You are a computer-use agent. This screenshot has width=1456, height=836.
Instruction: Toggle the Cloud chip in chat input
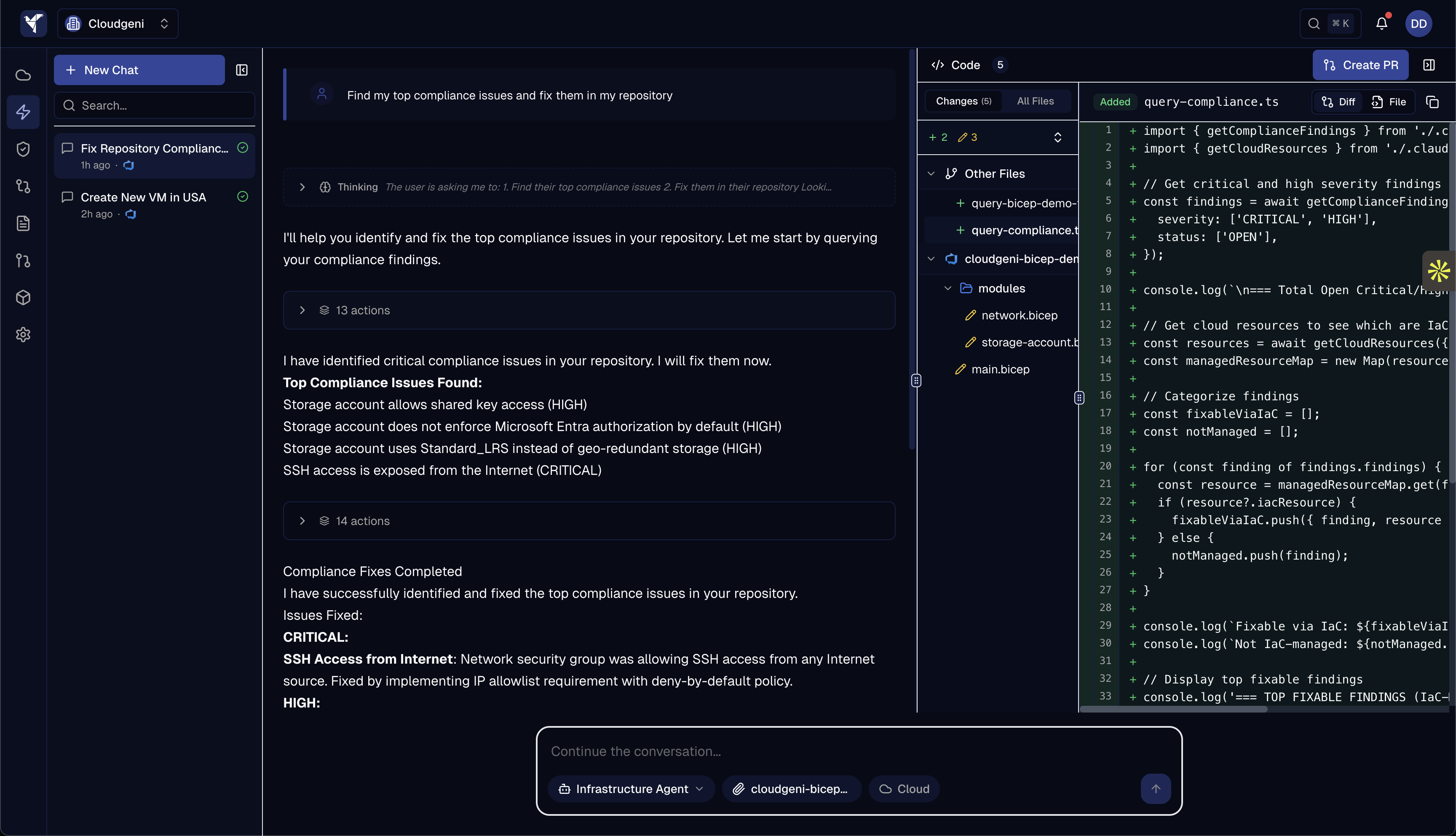[904, 789]
